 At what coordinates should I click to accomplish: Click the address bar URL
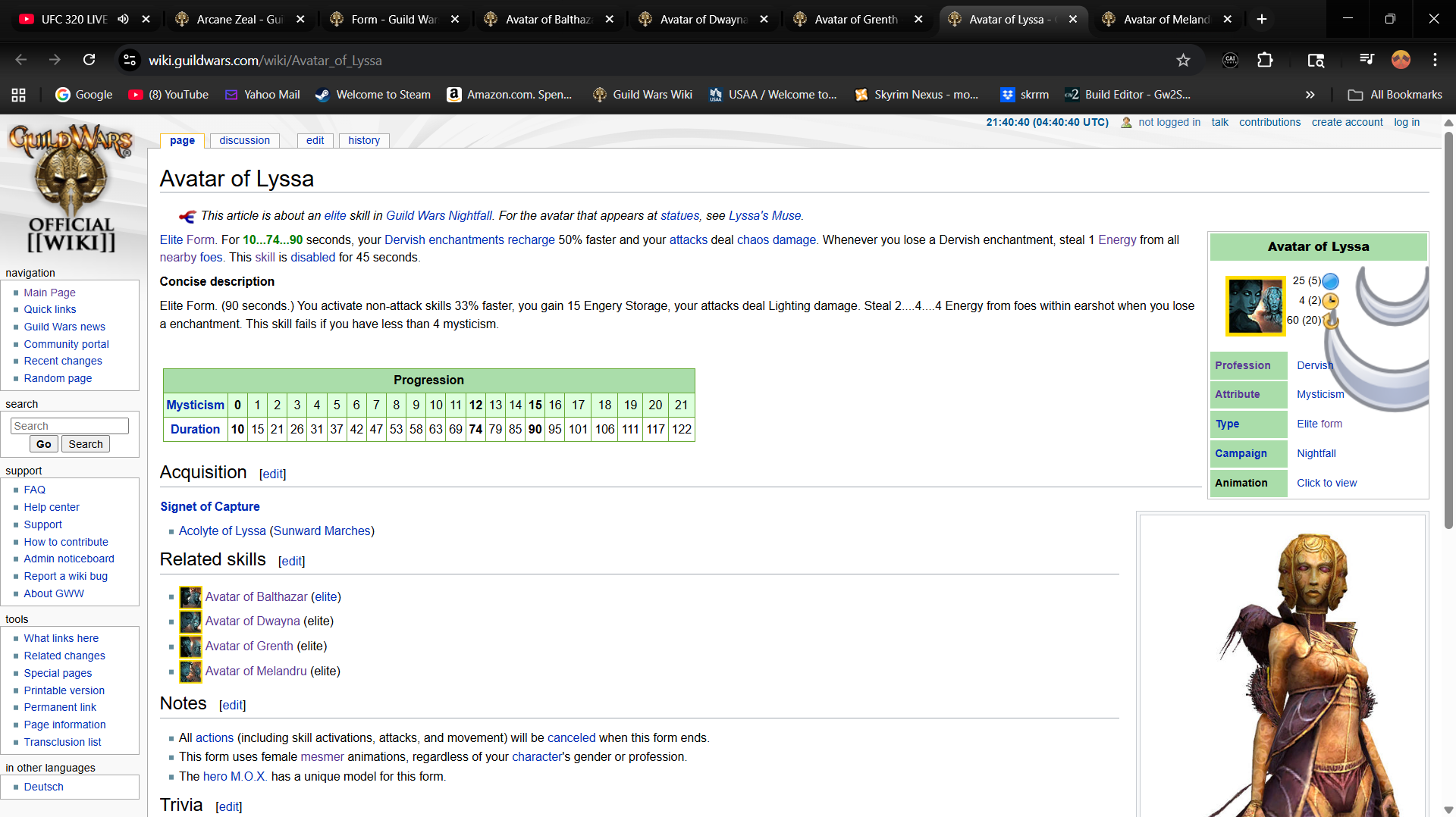click(x=265, y=60)
